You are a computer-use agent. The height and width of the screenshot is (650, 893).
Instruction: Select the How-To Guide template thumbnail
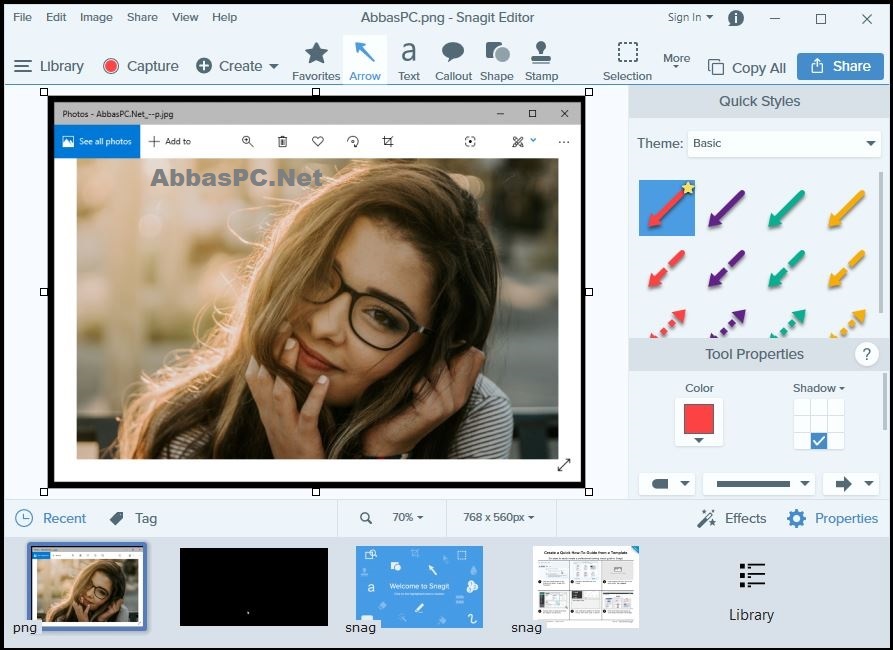pyautogui.click(x=585, y=587)
